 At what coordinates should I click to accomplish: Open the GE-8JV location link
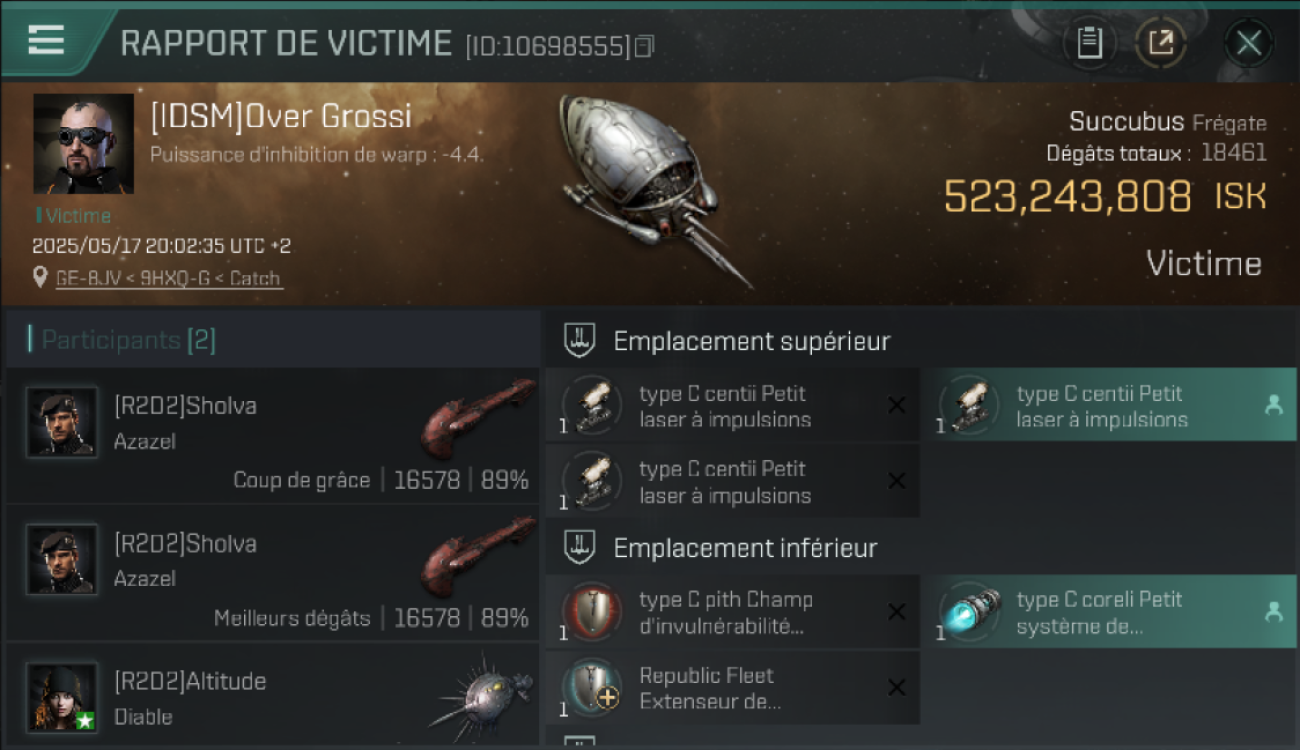168,279
